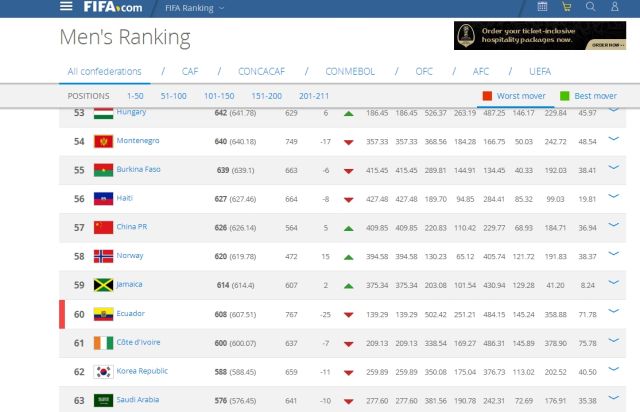Click the red Worst mover swatch
Image resolution: width=640 pixels, height=412 pixels.
pos(487,96)
